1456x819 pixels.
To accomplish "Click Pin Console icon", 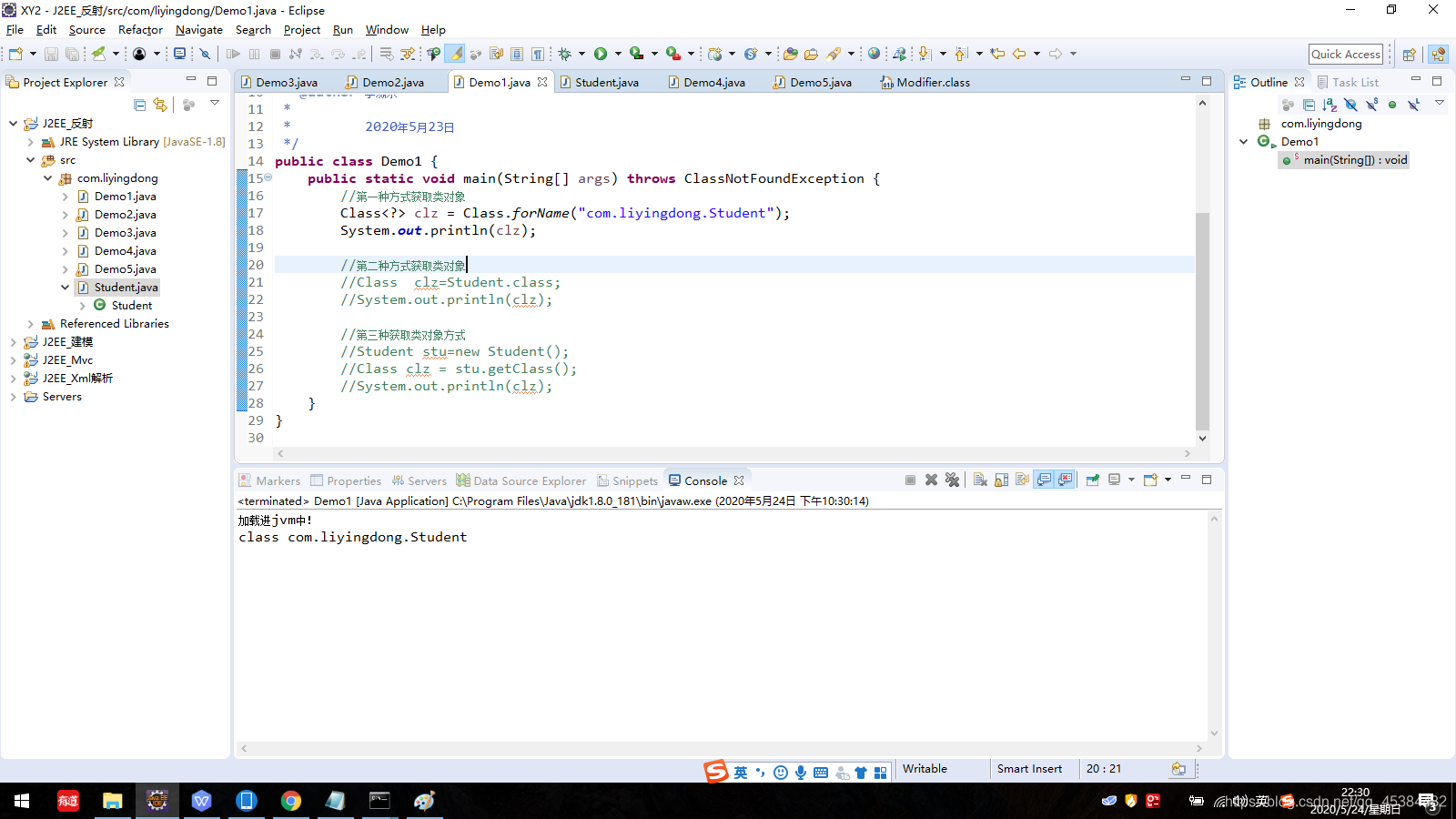I will 1093,480.
